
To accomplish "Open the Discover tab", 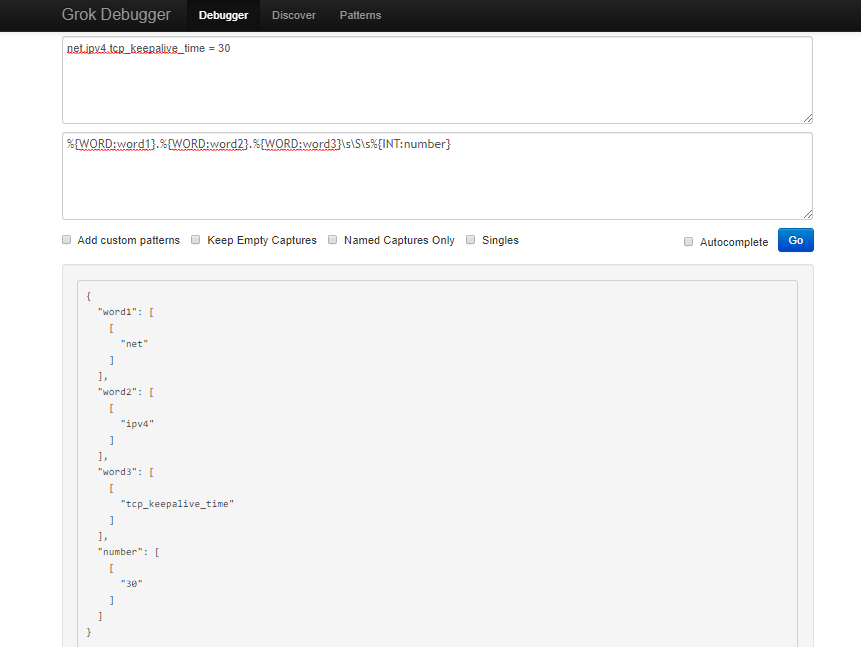I will pyautogui.click(x=294, y=15).
